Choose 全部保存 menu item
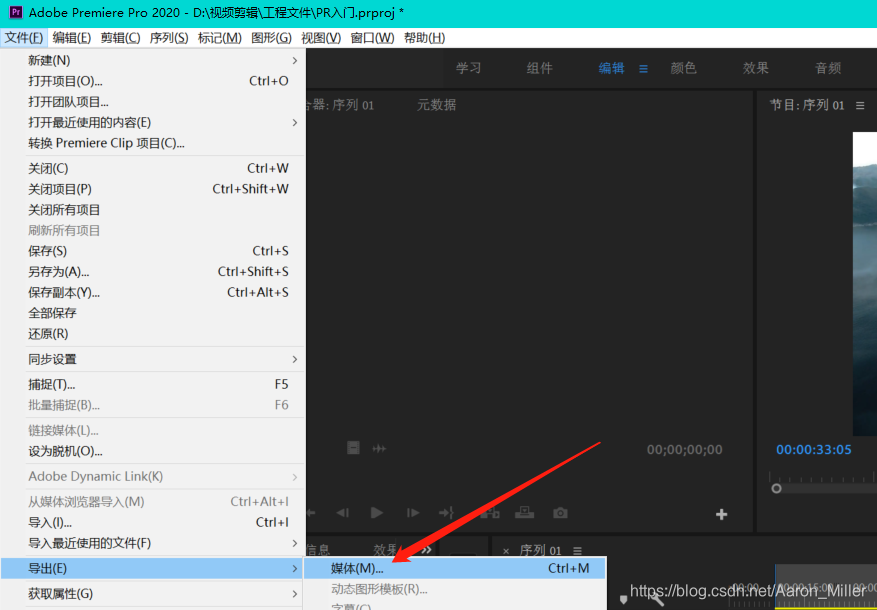The width and height of the screenshot is (877, 610). coord(153,313)
